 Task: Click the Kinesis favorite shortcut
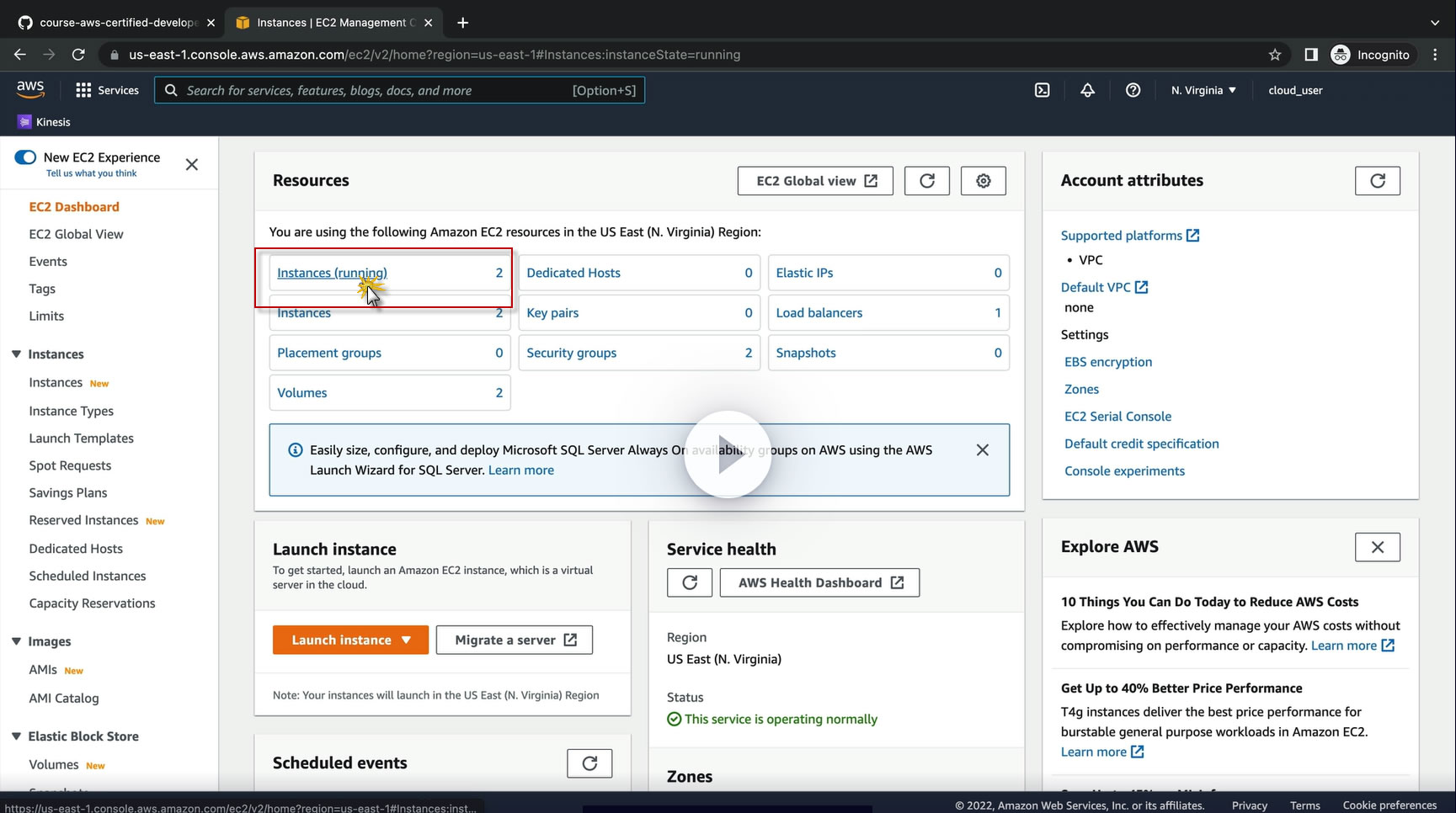[45, 122]
